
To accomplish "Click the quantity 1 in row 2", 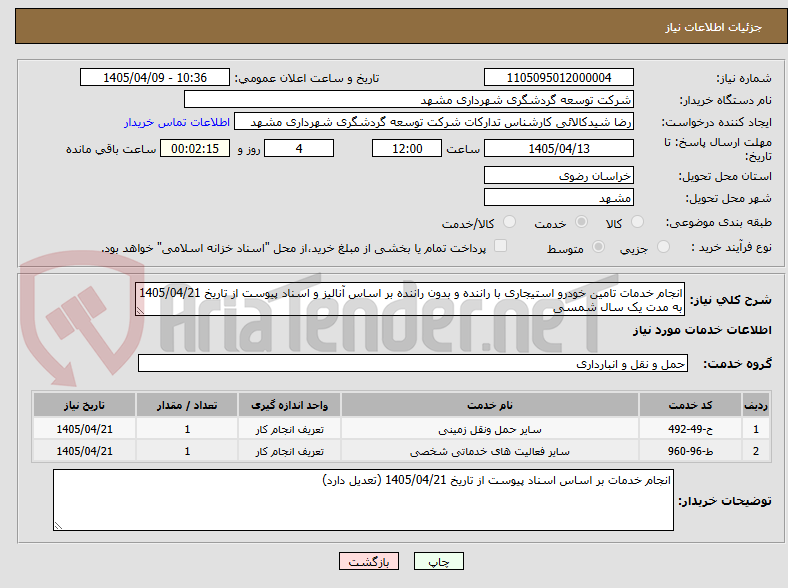I will (x=187, y=451).
